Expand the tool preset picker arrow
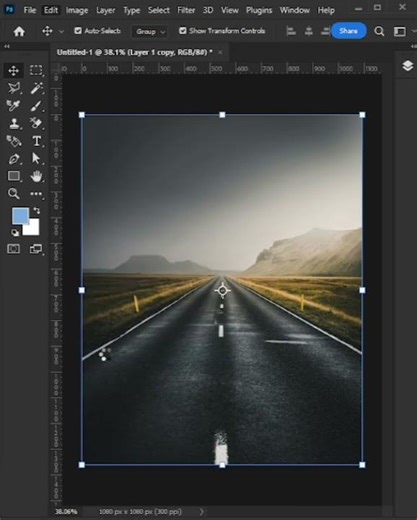417x520 pixels. [61, 32]
